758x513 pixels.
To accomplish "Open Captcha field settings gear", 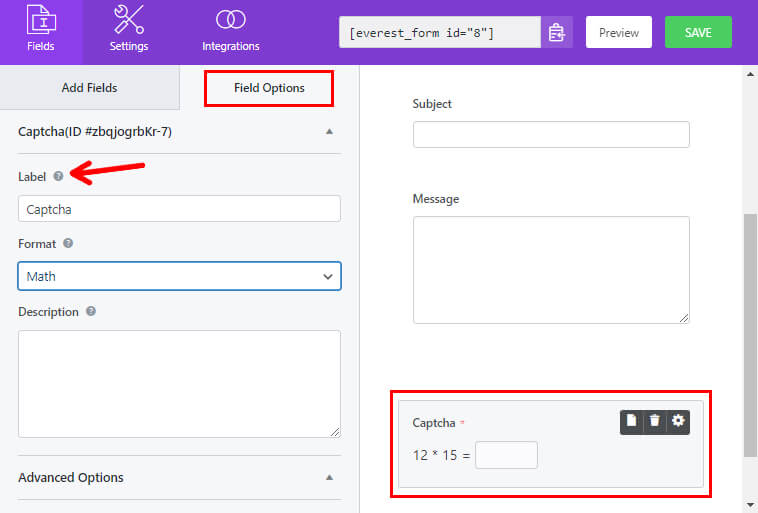I will pos(678,421).
